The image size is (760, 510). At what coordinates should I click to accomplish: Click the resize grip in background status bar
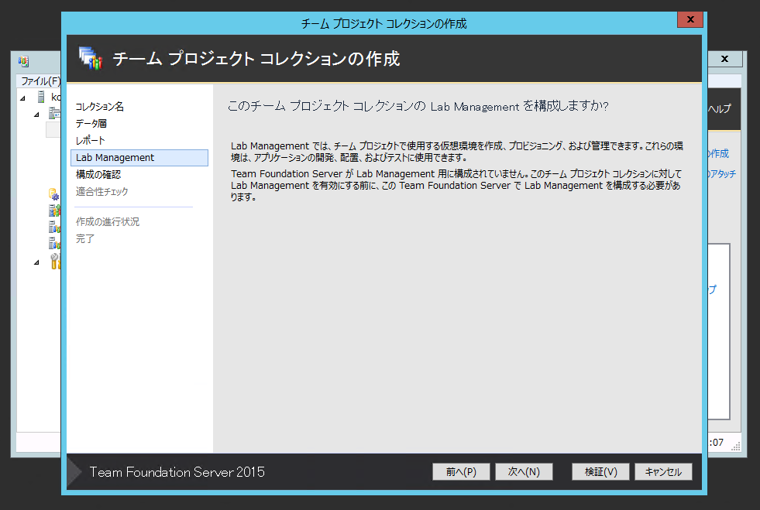(736, 446)
